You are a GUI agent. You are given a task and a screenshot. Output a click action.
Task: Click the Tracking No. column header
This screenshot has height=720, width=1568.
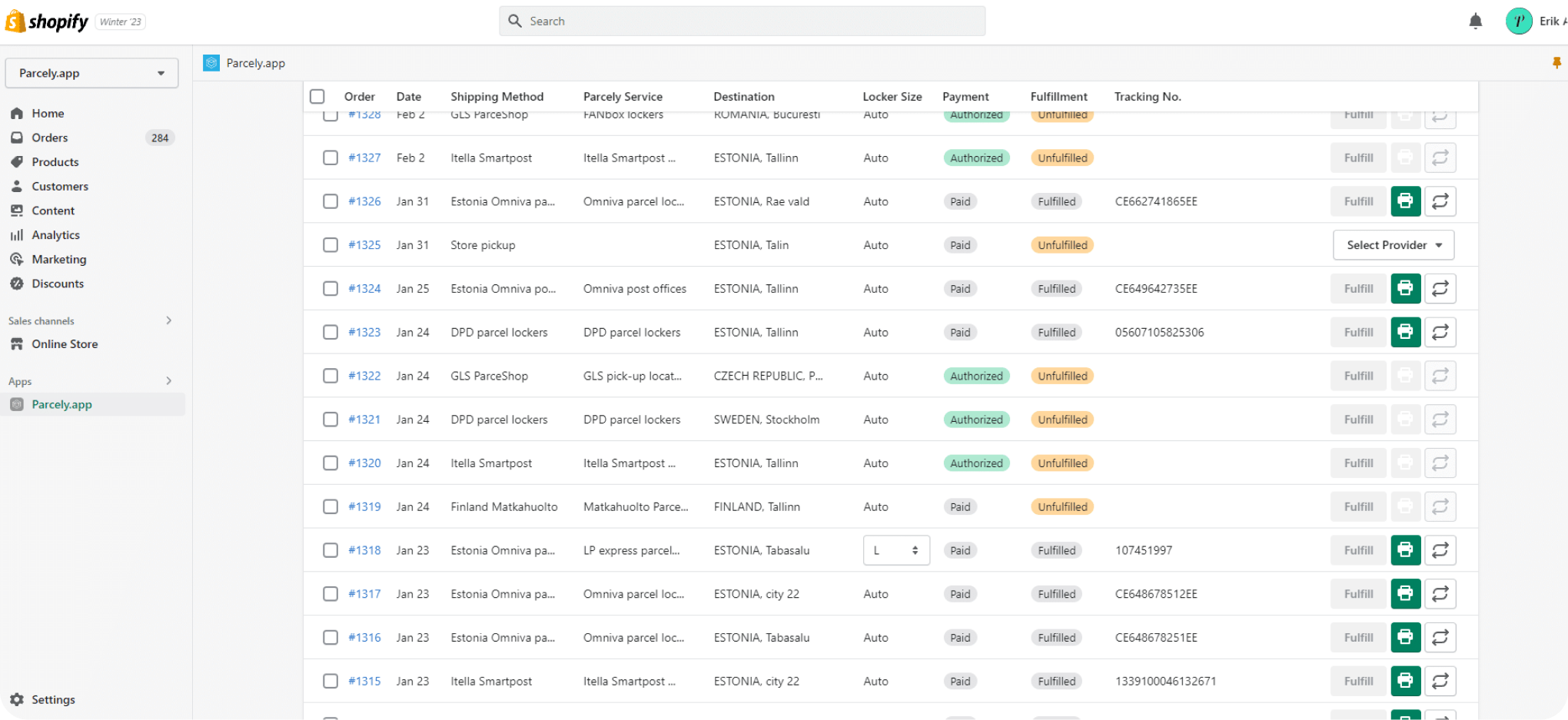pyautogui.click(x=1148, y=96)
